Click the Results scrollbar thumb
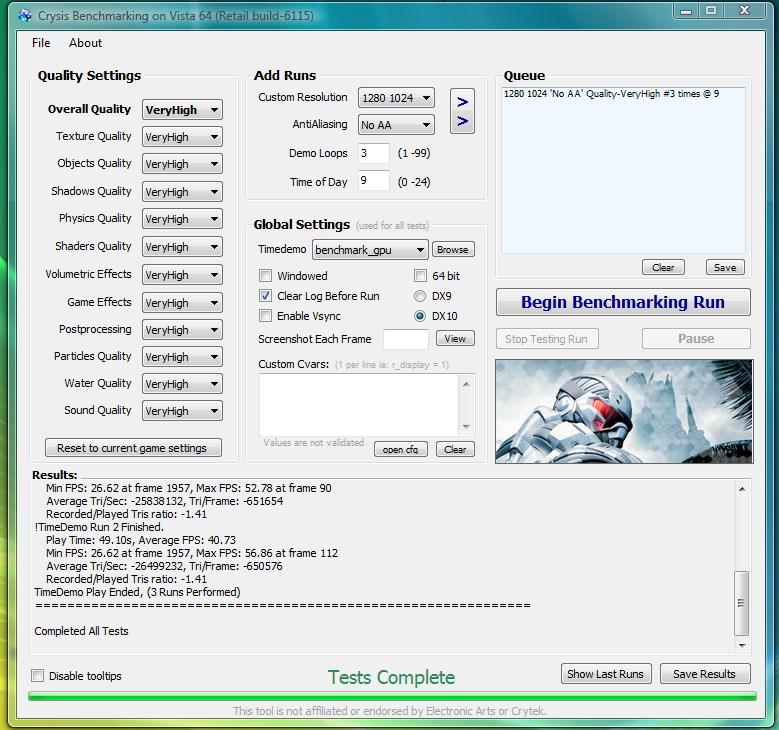The image size is (779, 730). 741,603
